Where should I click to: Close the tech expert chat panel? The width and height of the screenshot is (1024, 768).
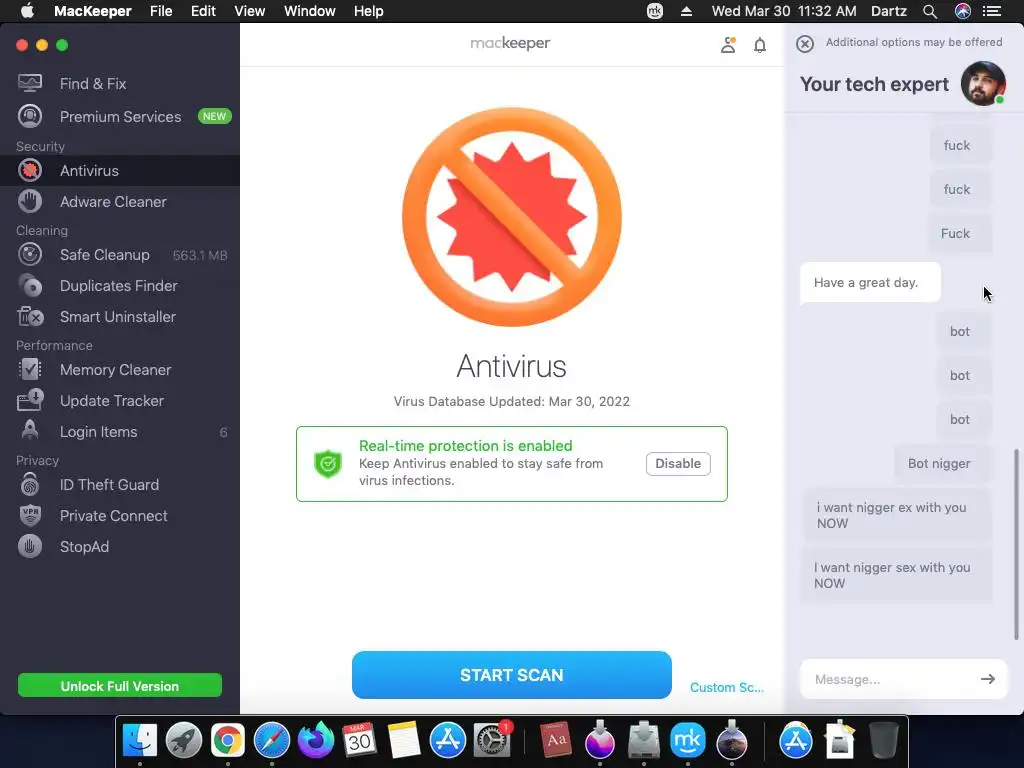pos(805,44)
